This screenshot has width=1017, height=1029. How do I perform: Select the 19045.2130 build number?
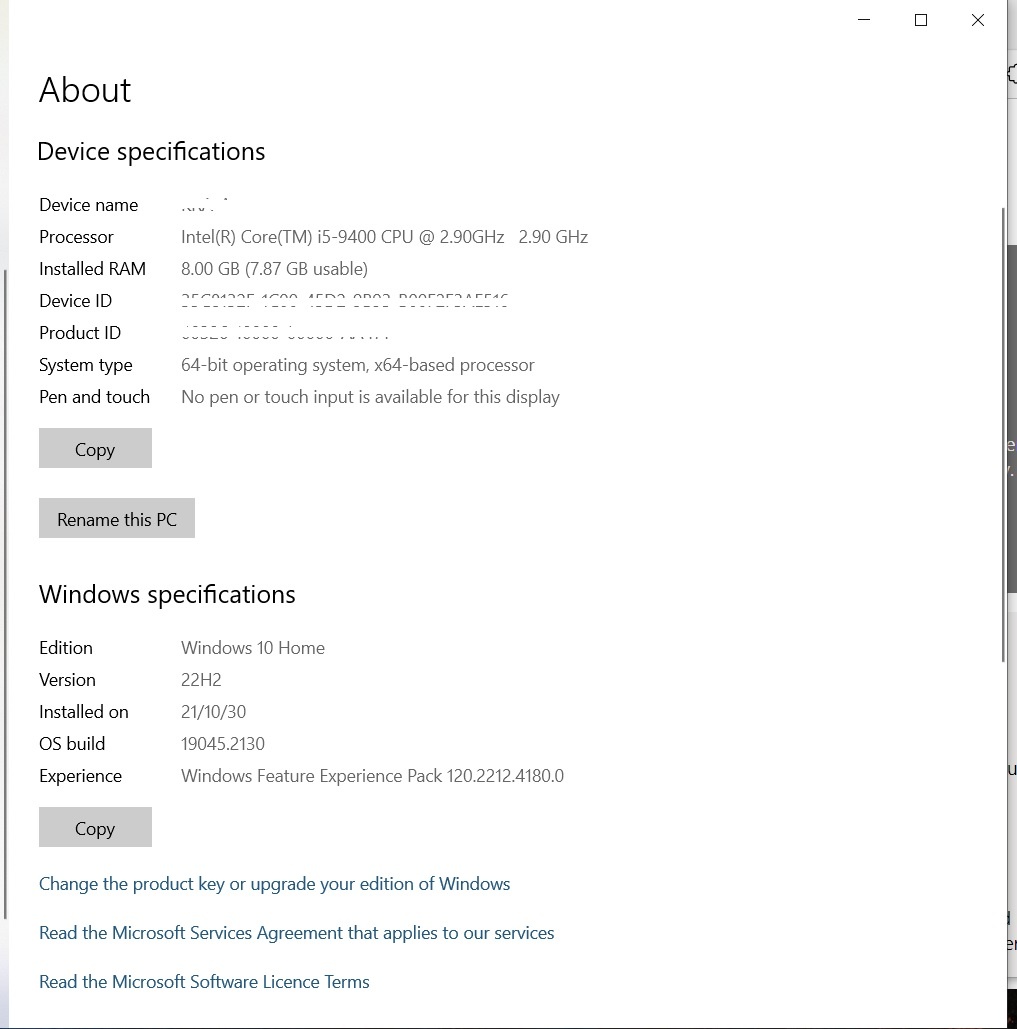(x=223, y=744)
